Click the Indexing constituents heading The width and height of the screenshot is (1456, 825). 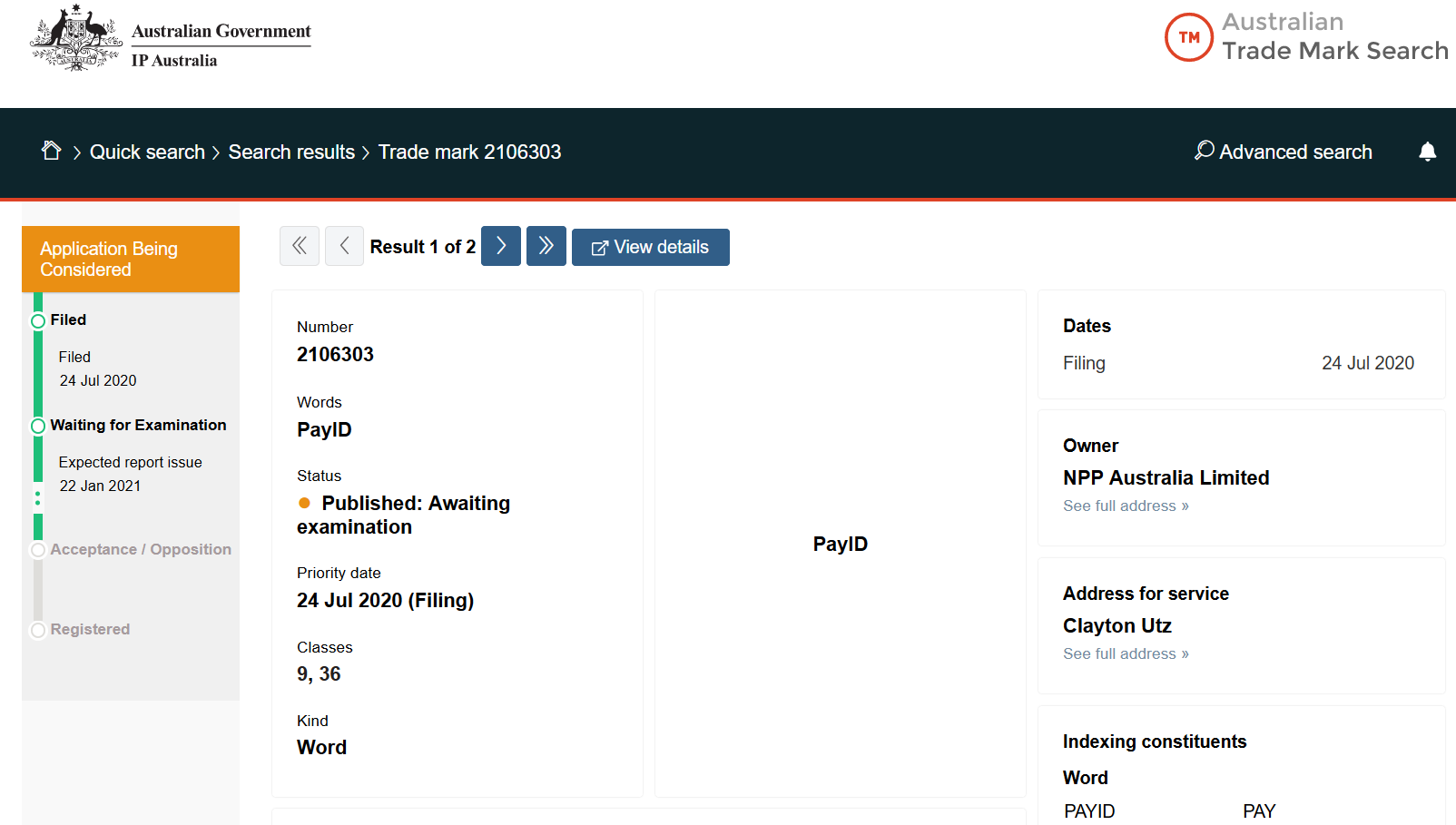[1155, 742]
